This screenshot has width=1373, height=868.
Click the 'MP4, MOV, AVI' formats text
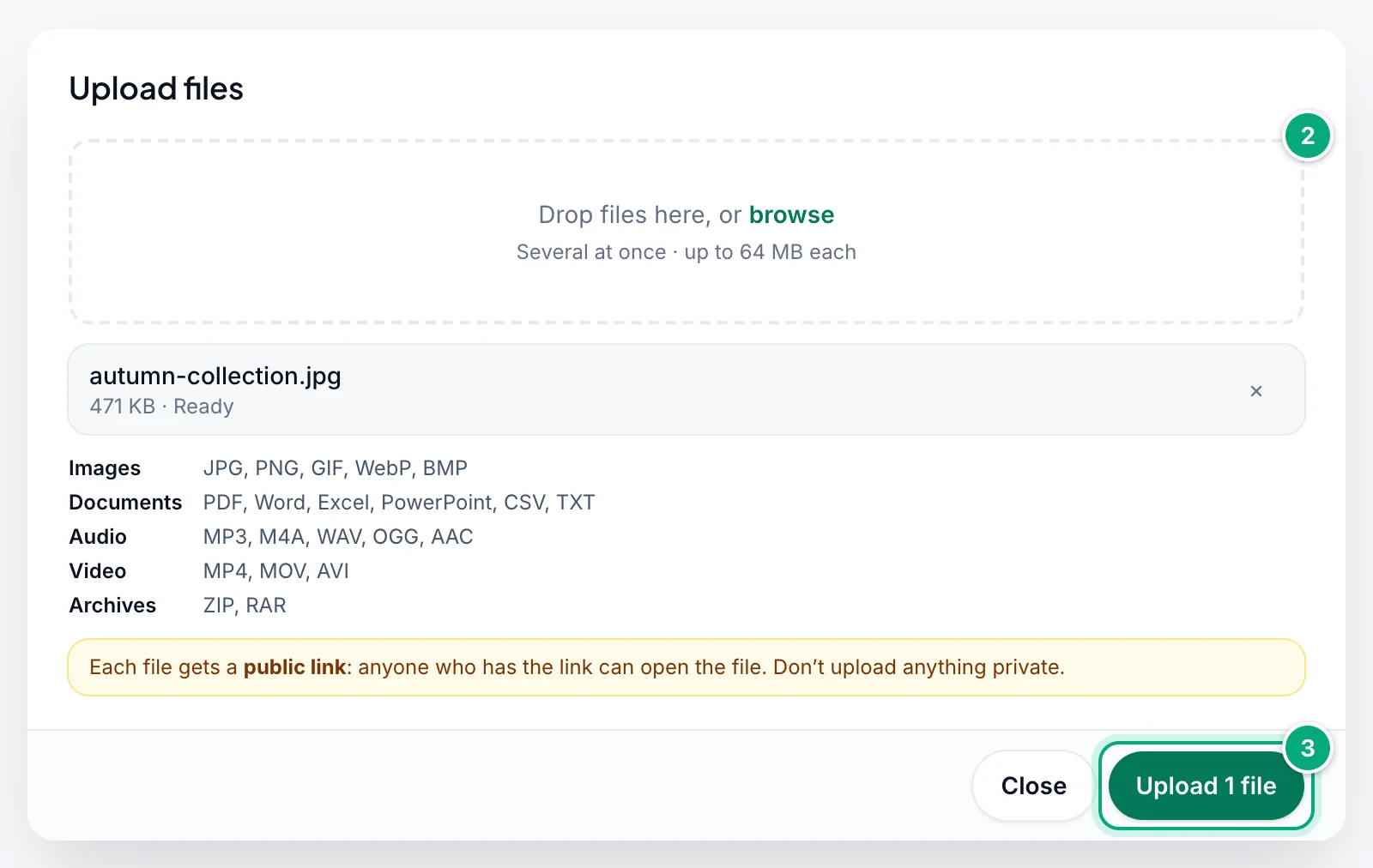(x=276, y=571)
